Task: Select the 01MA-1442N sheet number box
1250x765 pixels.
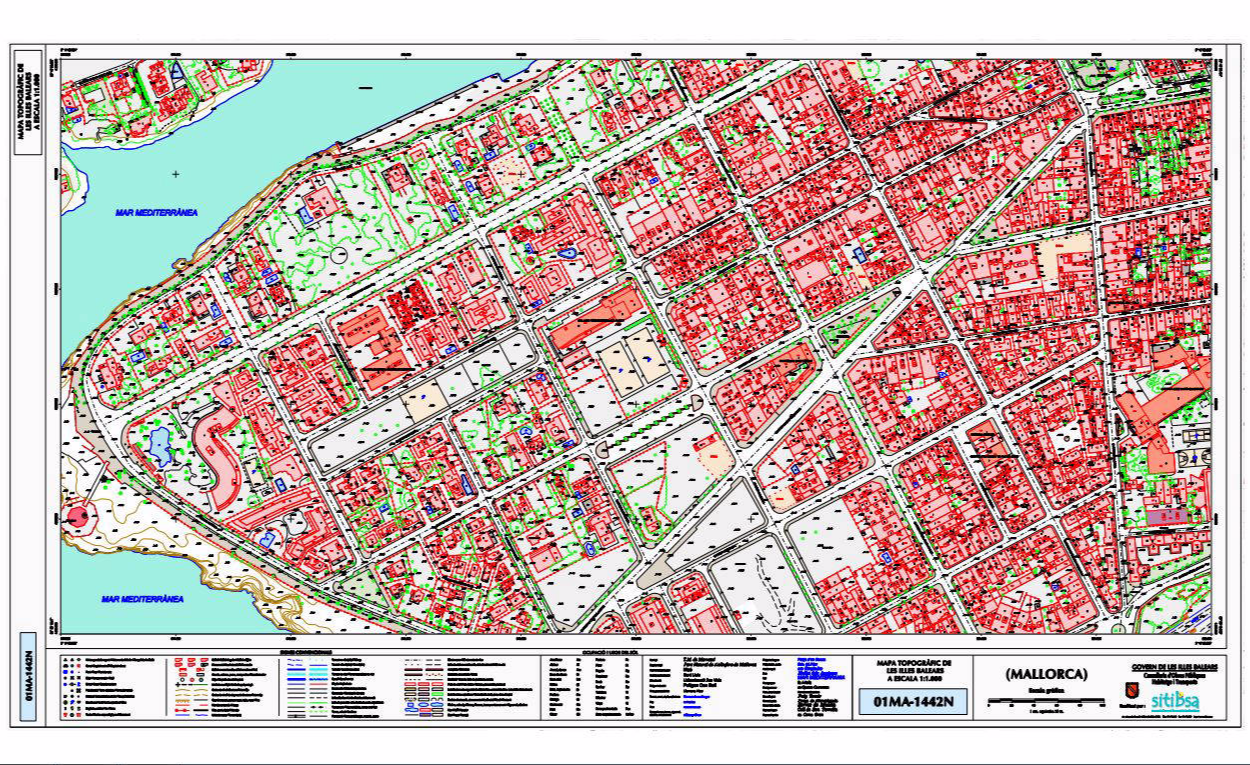Action: (913, 702)
